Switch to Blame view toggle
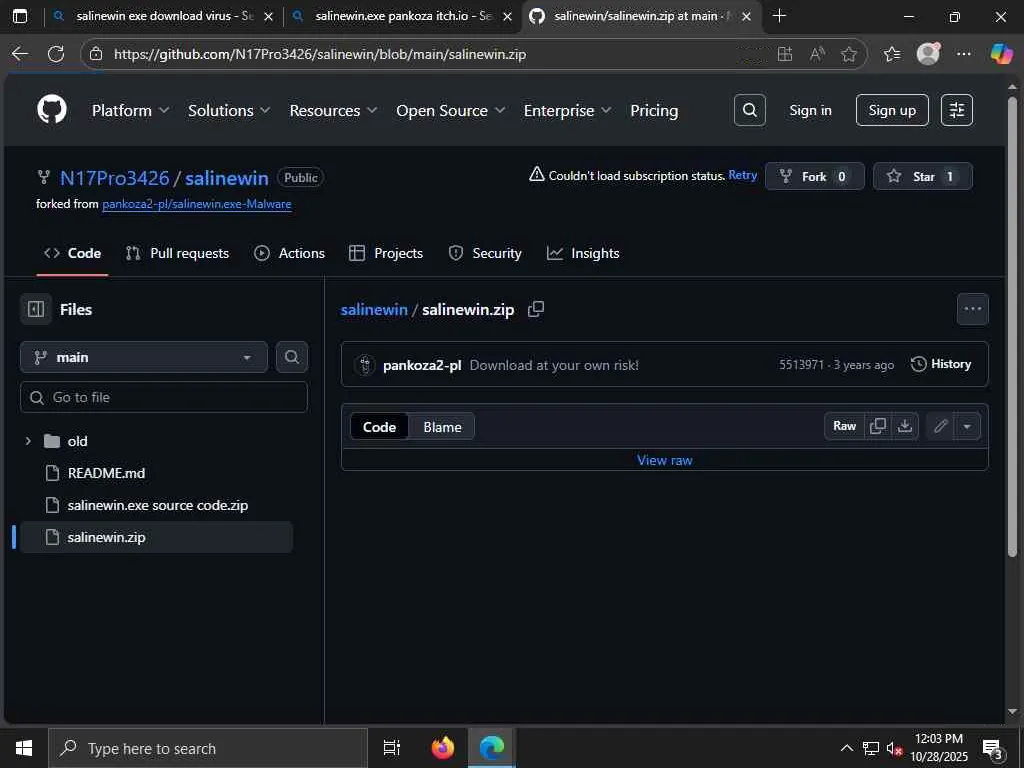 coord(442,427)
